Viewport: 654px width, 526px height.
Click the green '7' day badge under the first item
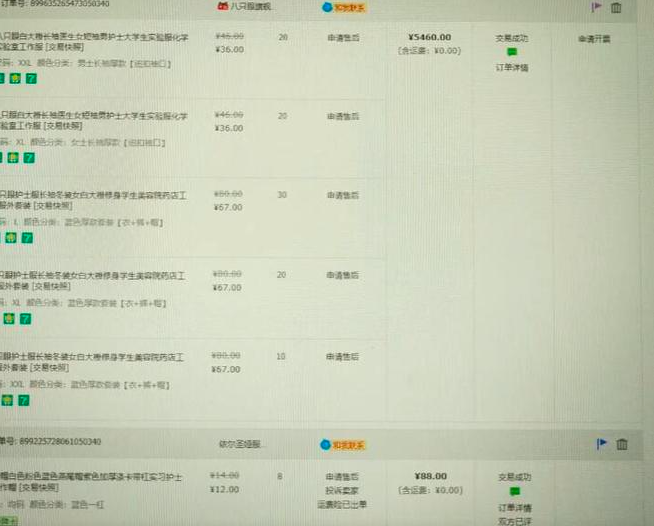(30, 77)
